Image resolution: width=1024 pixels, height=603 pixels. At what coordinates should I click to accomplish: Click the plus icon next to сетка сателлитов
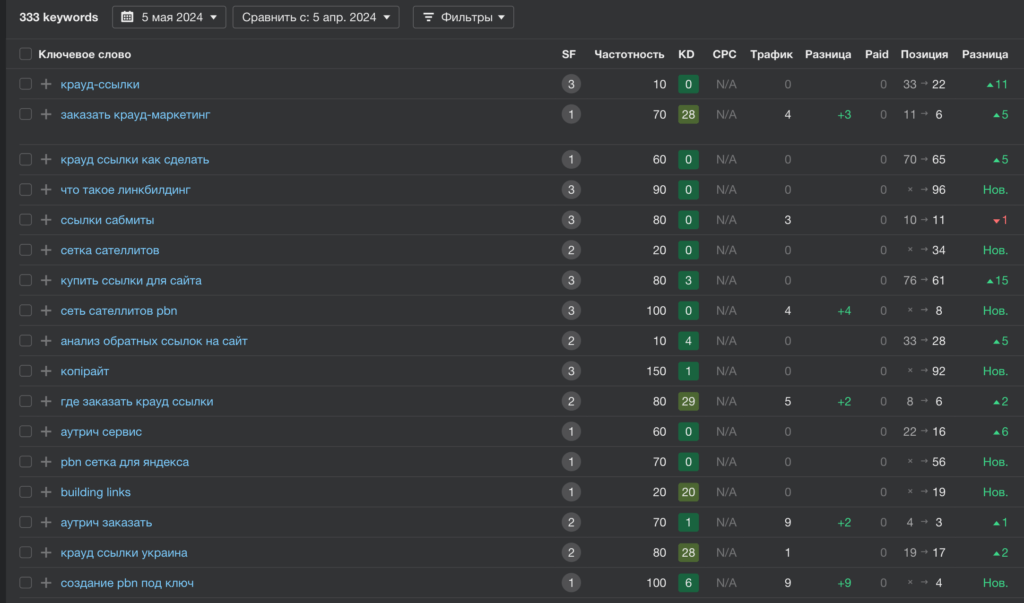click(45, 250)
